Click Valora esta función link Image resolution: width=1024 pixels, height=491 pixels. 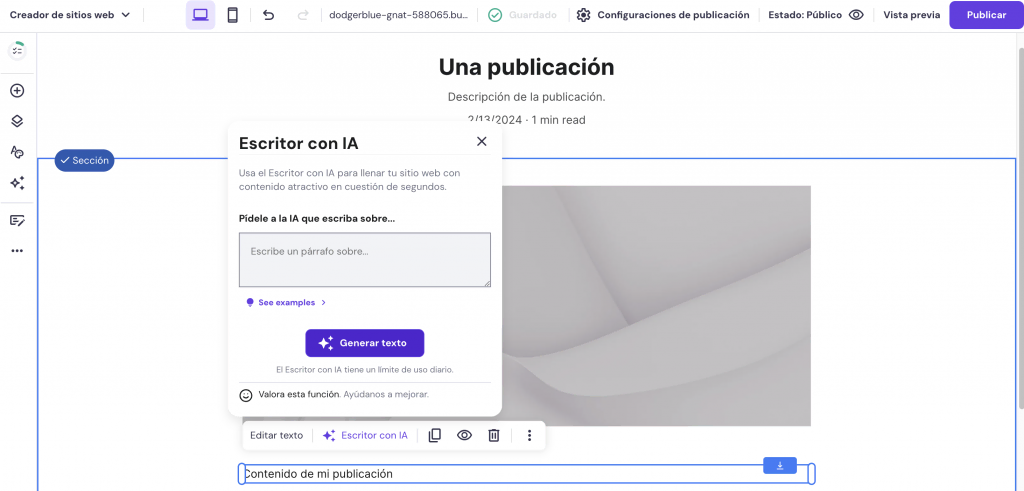click(298, 394)
